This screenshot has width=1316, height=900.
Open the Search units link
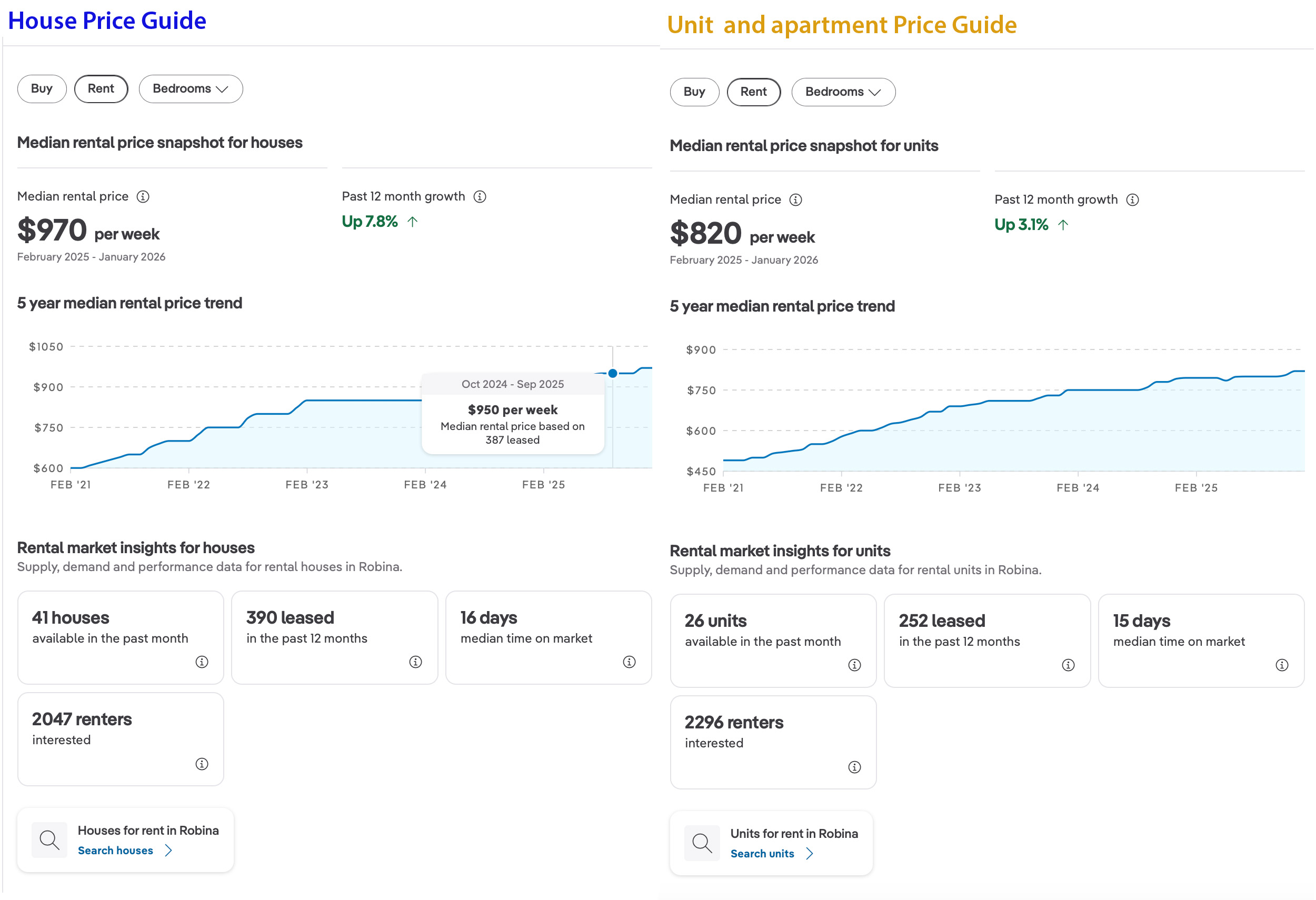(763, 855)
